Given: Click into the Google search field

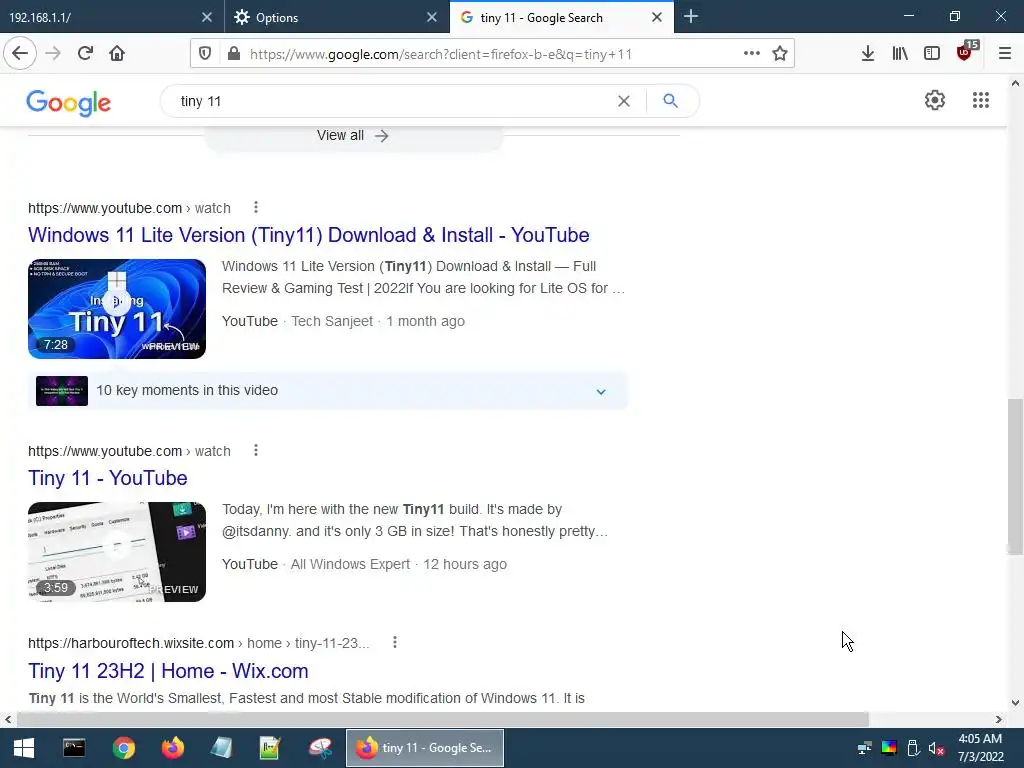Looking at the screenshot, I should 392,101.
